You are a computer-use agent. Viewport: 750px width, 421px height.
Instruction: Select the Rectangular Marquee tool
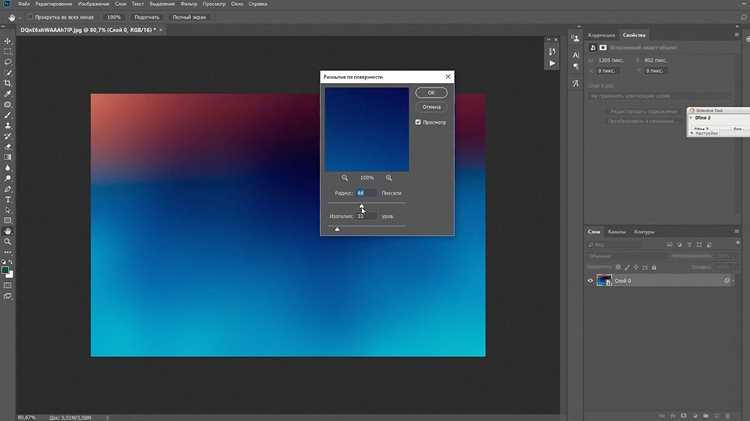click(x=8, y=52)
